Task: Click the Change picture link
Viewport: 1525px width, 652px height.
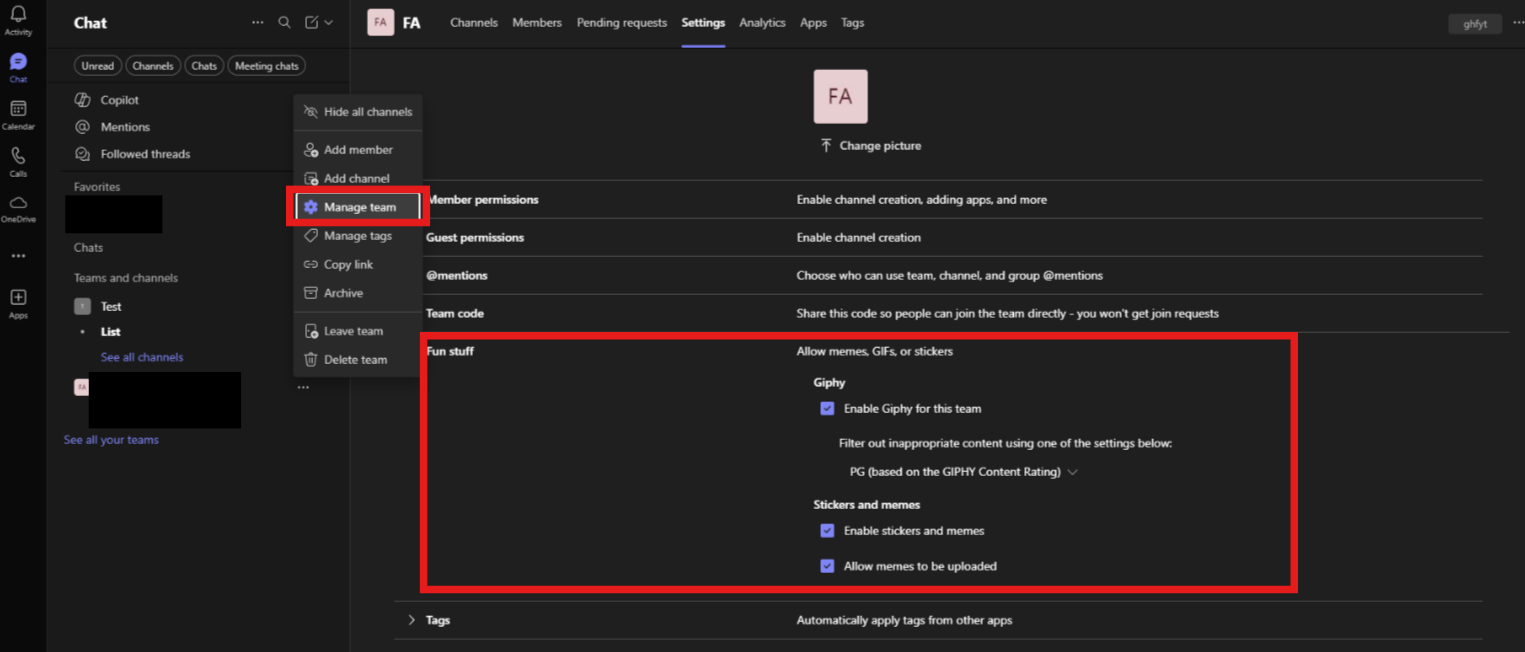Action: pyautogui.click(x=880, y=145)
